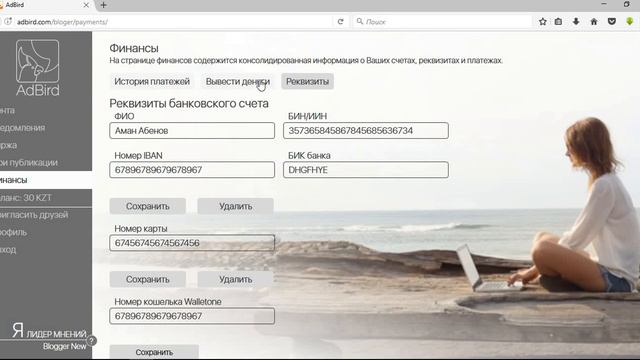The height and width of the screenshot is (360, 640).
Task: Save Walletone wallet with Сохранить
Action: click(x=154, y=352)
